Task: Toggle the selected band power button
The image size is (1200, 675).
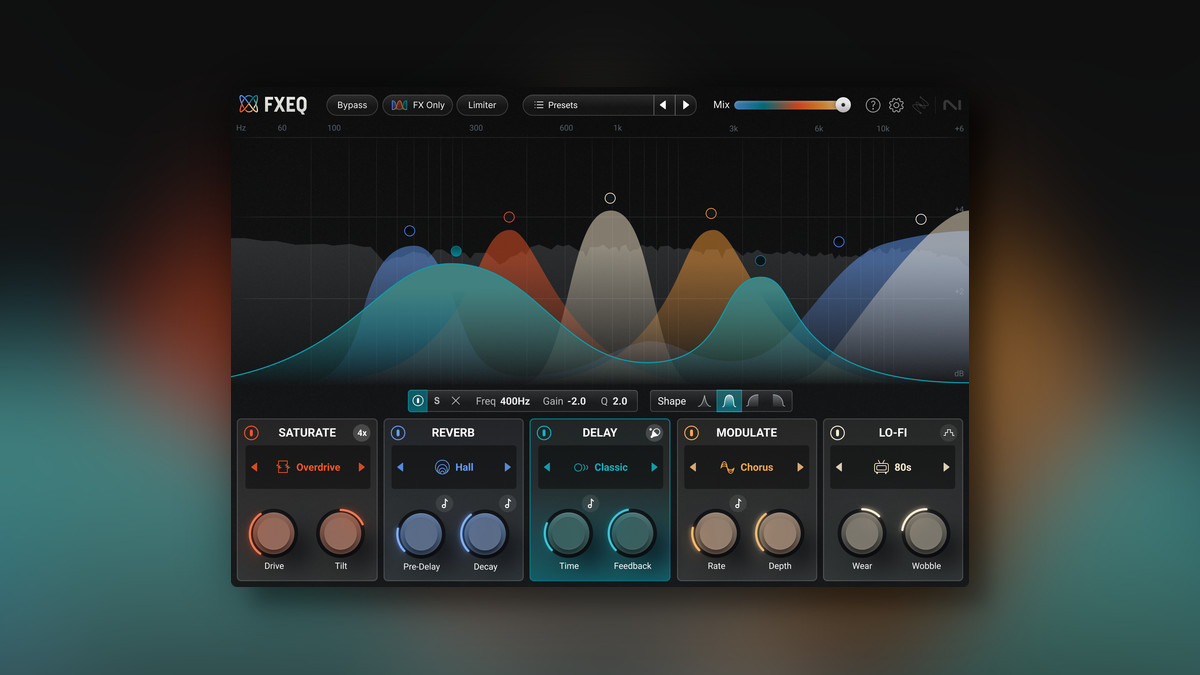Action: [x=418, y=401]
